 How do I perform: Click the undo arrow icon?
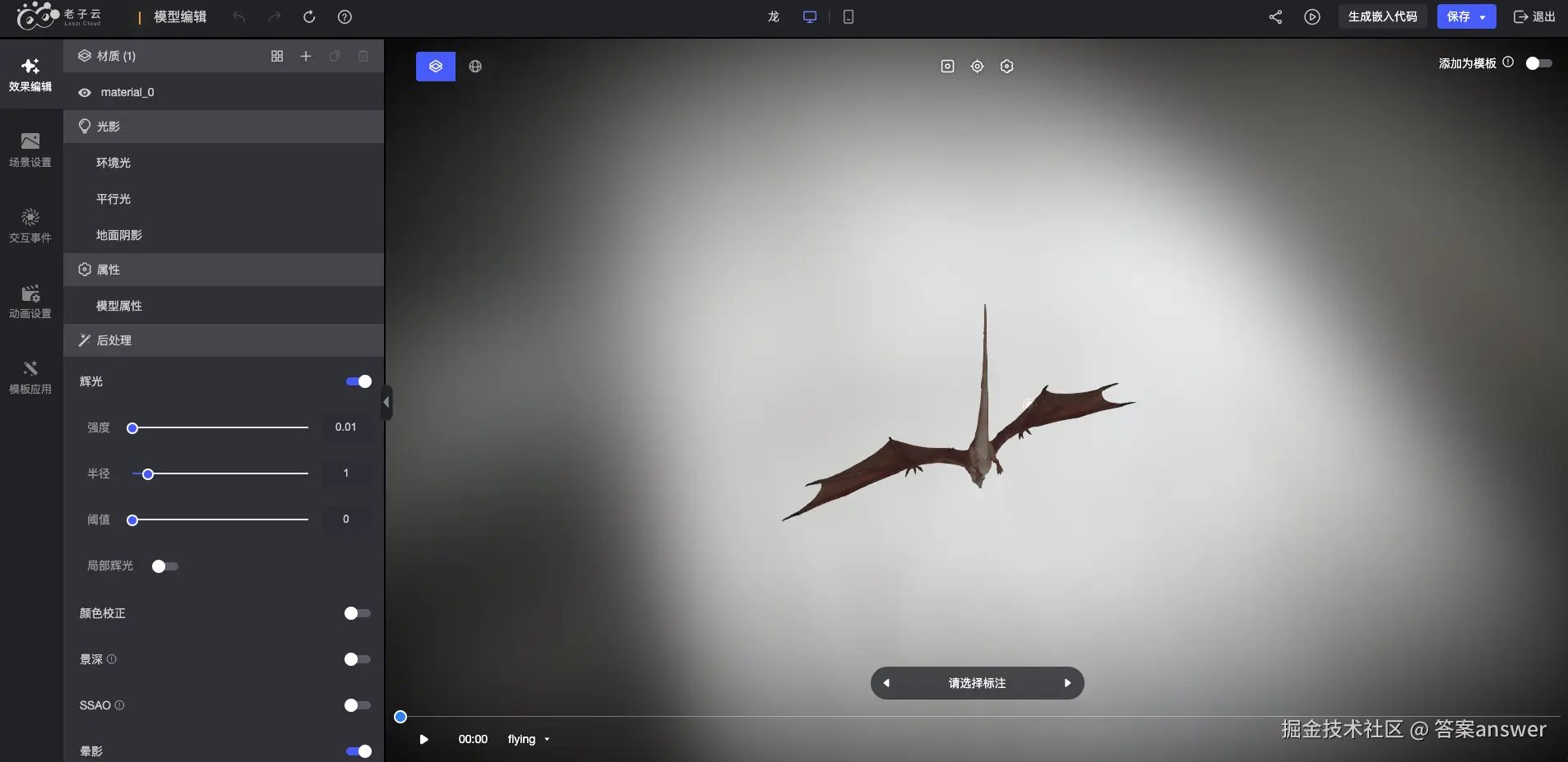tap(239, 16)
